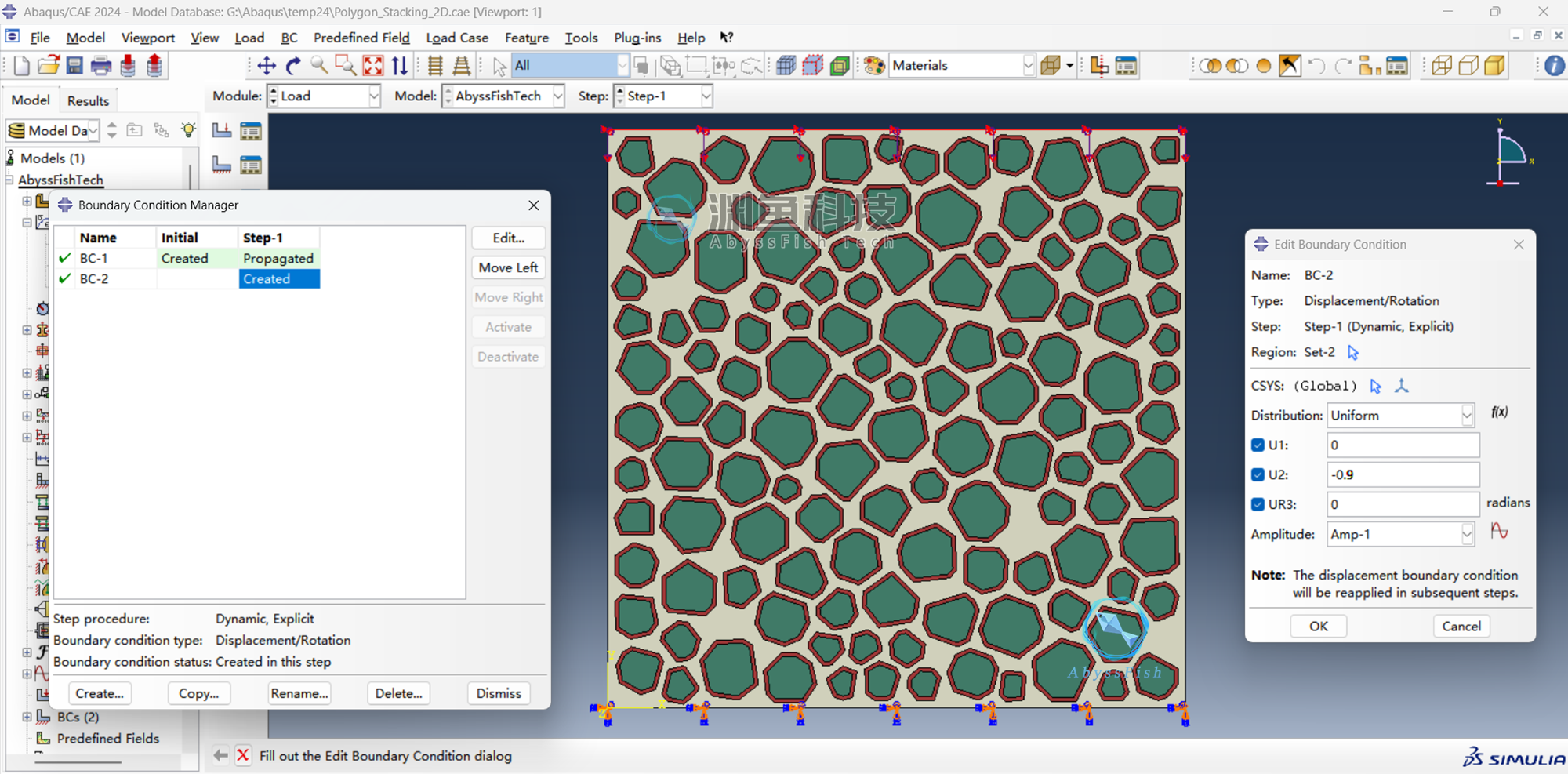Select the BC-2 Created cell under Step-1
Viewport: 1568px width, 774px height.
[x=279, y=279]
